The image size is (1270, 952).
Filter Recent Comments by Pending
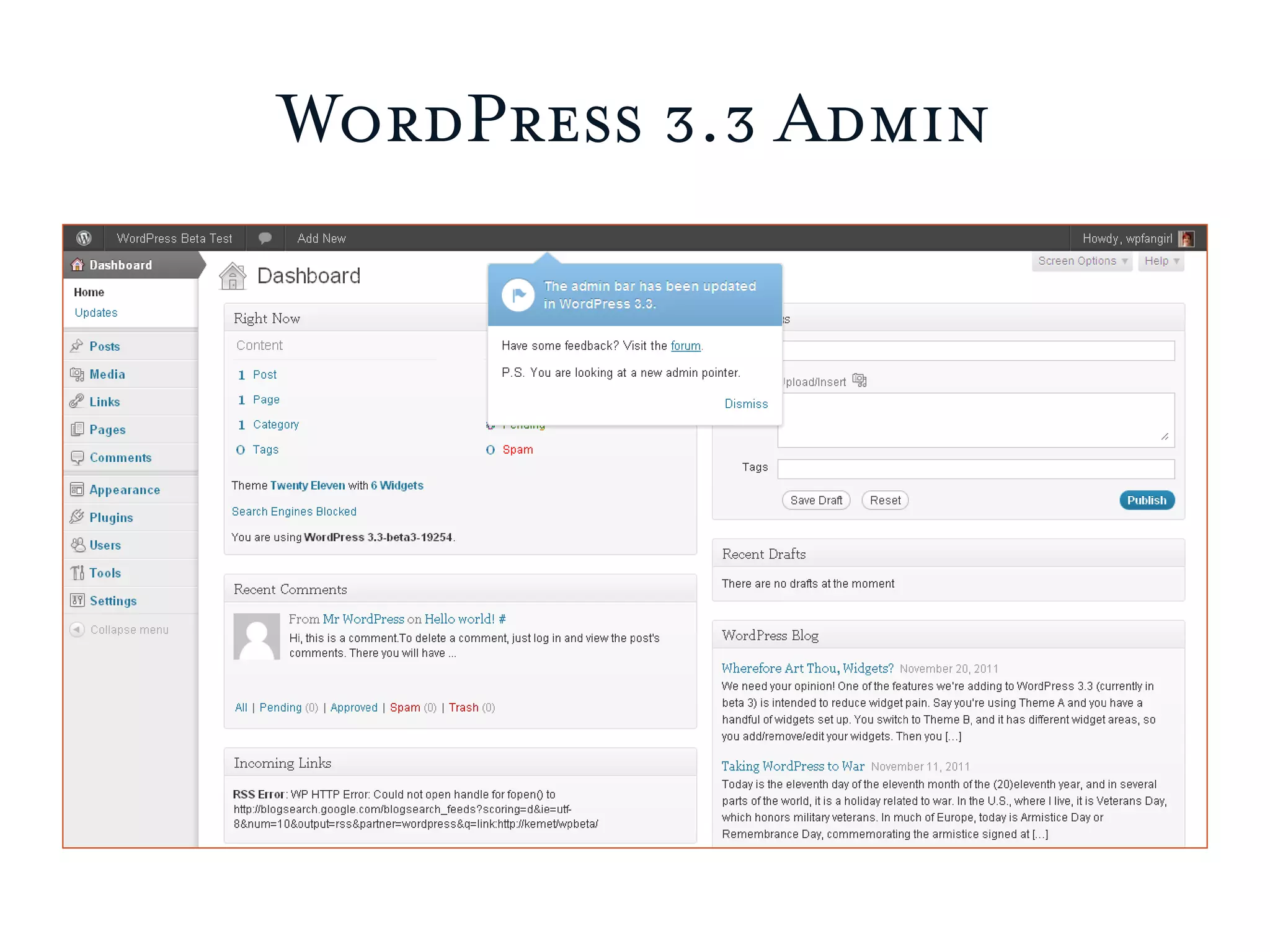[x=280, y=707]
